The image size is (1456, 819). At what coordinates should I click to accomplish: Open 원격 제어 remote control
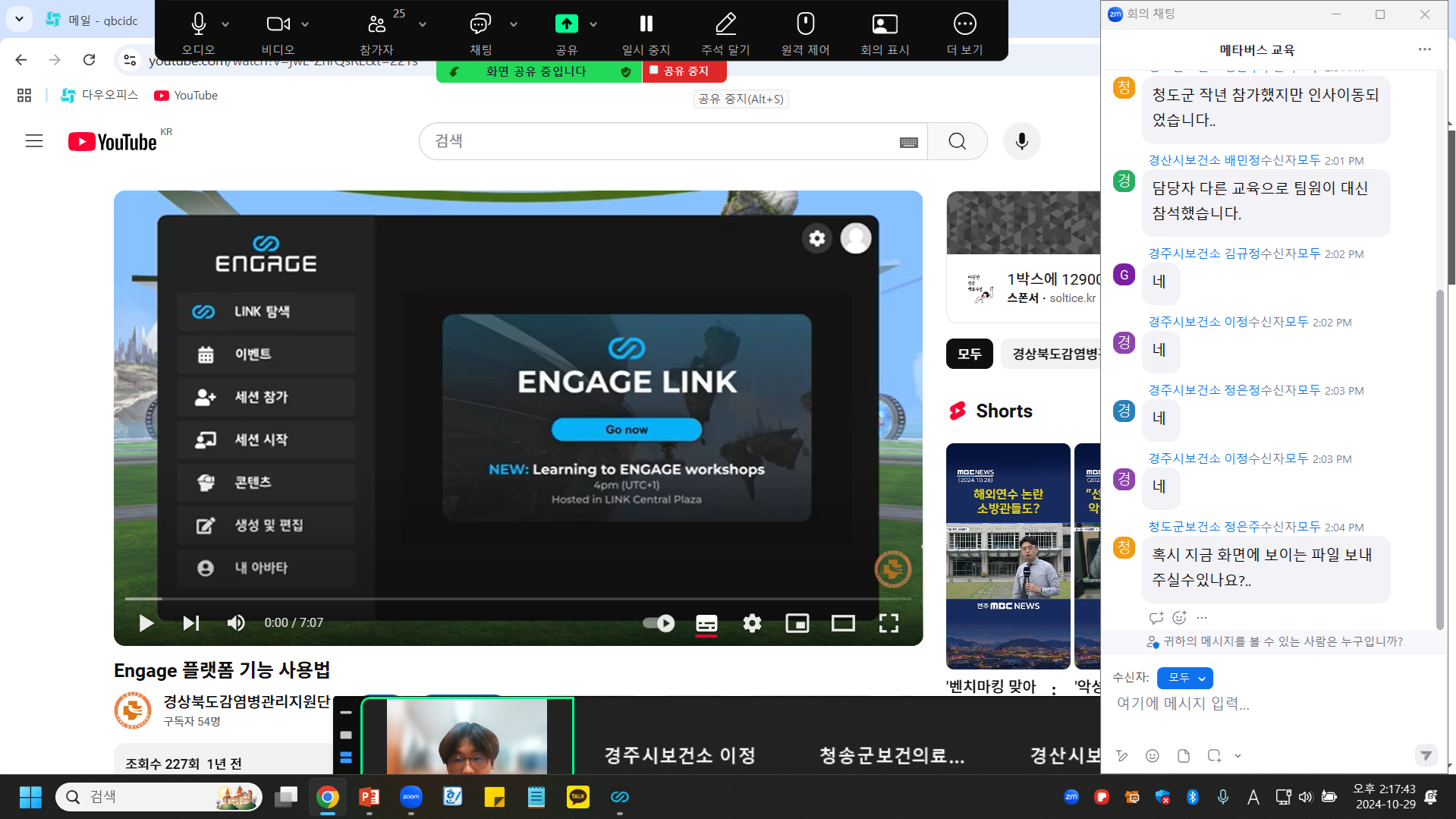click(x=805, y=31)
